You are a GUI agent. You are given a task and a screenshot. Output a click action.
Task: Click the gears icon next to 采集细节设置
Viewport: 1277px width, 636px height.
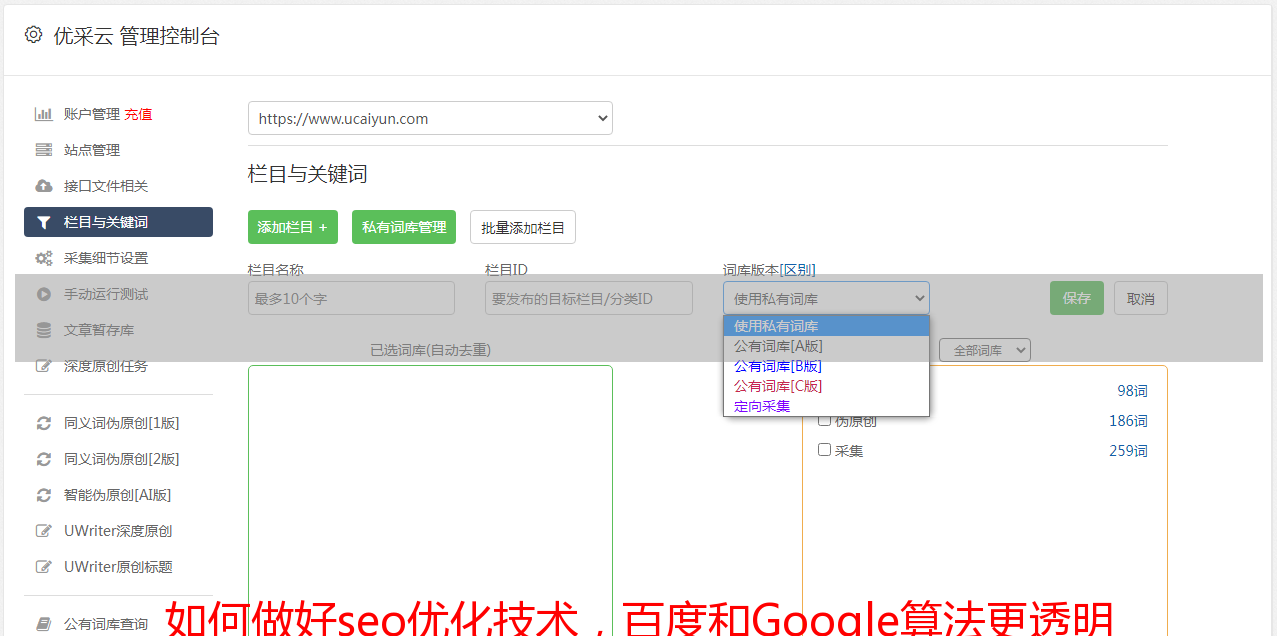pos(44,258)
